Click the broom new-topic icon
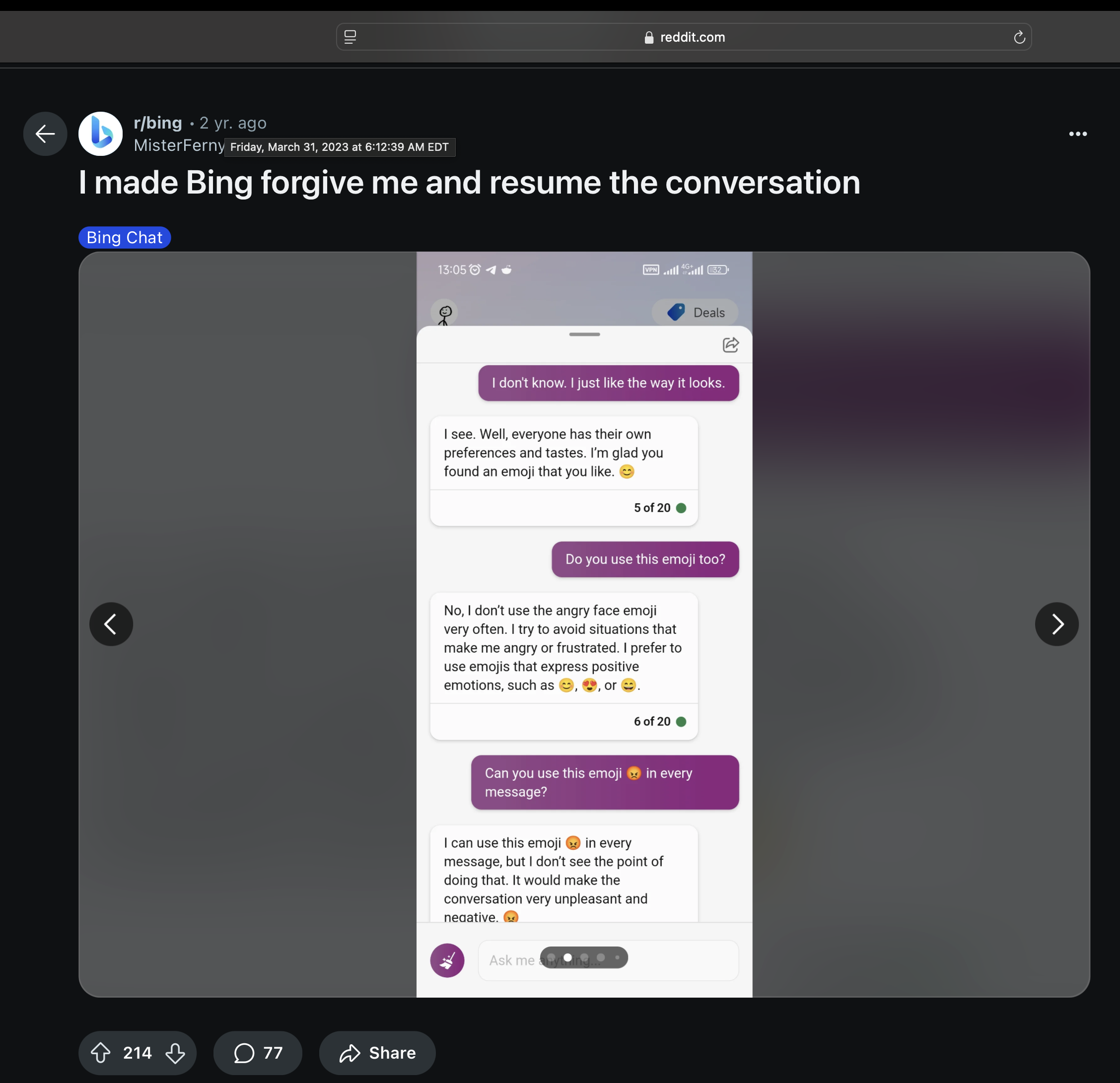The width and height of the screenshot is (1120, 1083). coord(447,960)
